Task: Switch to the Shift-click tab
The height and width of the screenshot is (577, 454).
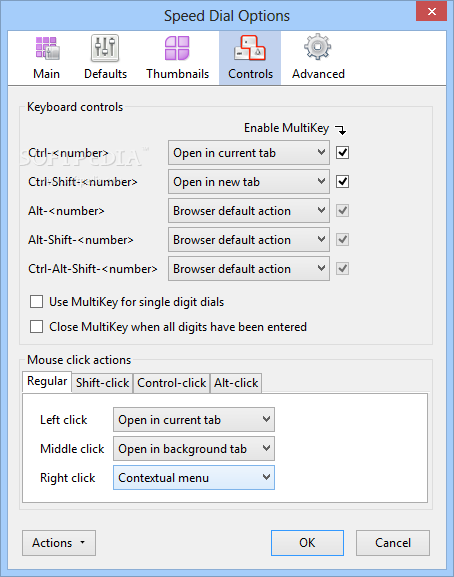Action: click(102, 383)
